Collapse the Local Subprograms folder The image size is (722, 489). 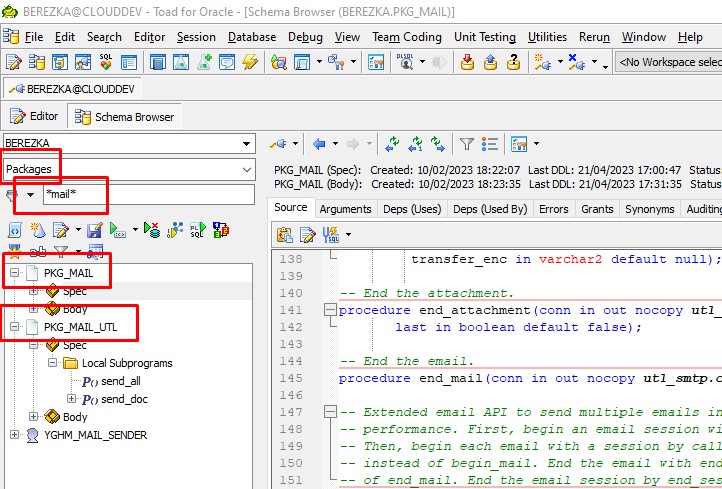coord(52,363)
